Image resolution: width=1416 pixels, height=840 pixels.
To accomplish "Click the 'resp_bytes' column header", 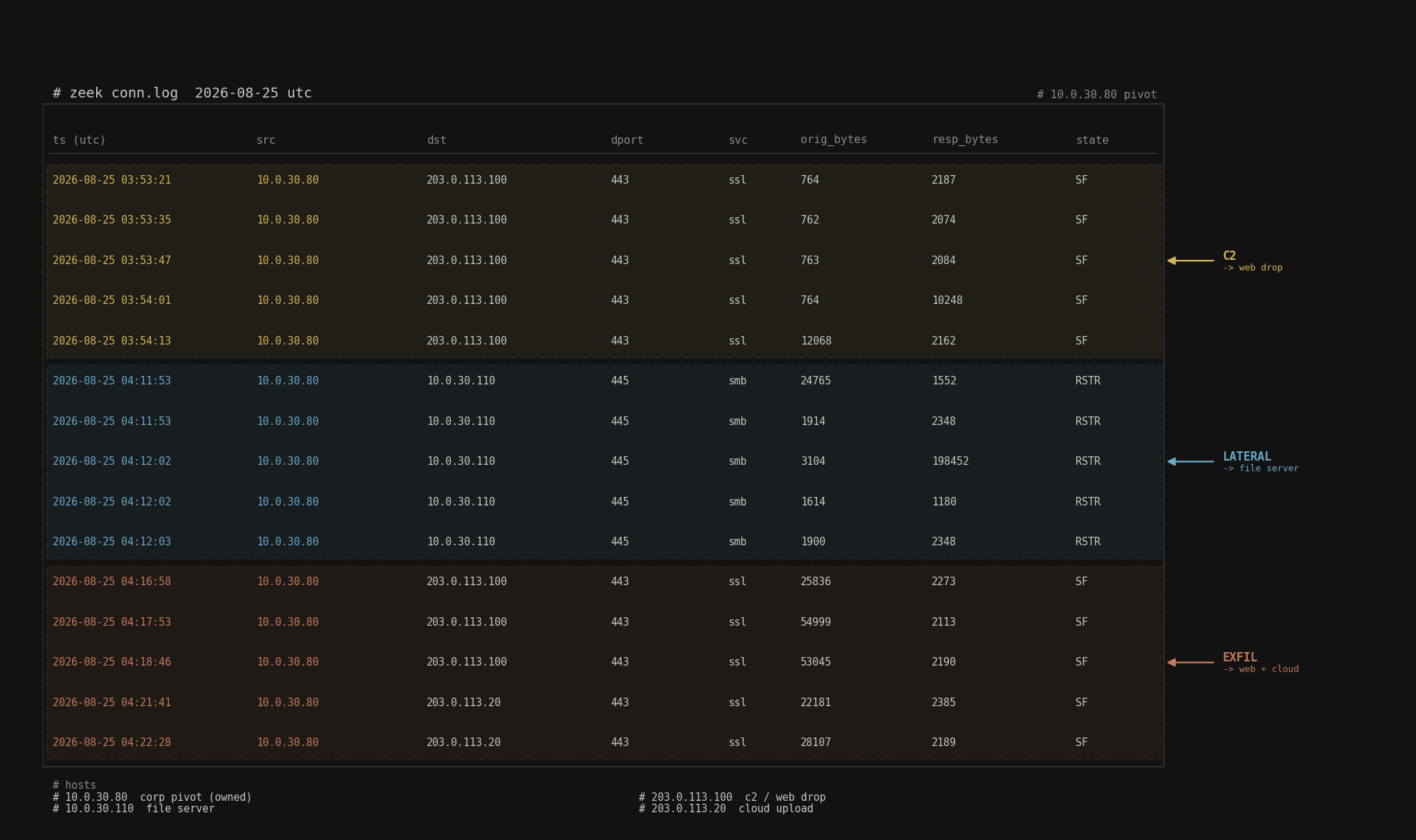I will click(x=965, y=140).
